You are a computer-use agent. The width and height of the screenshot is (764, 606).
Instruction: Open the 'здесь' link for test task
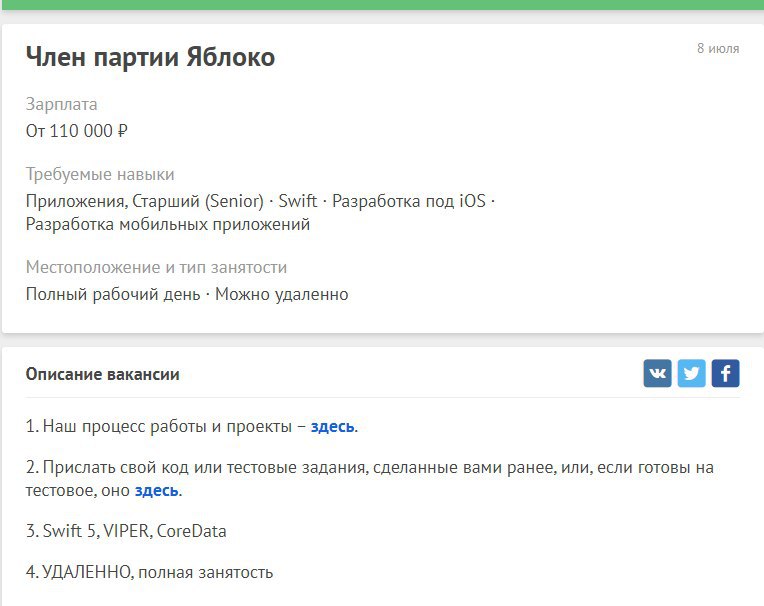[156, 490]
